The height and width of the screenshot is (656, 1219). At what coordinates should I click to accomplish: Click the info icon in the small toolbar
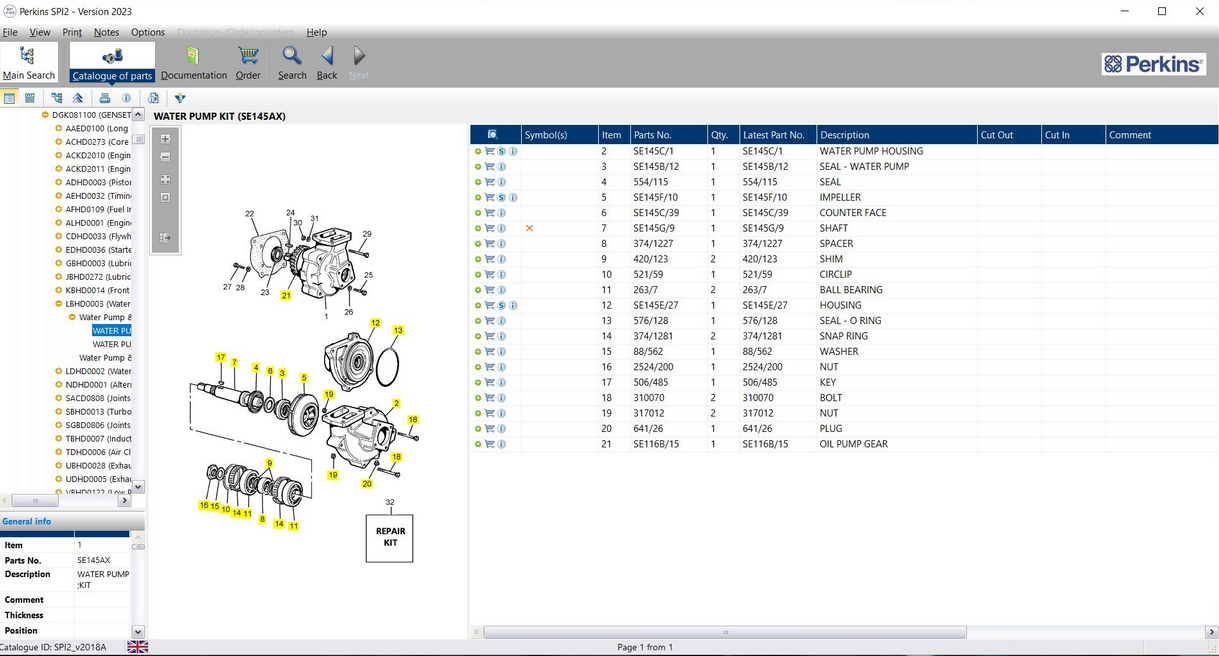pyautogui.click(x=126, y=98)
